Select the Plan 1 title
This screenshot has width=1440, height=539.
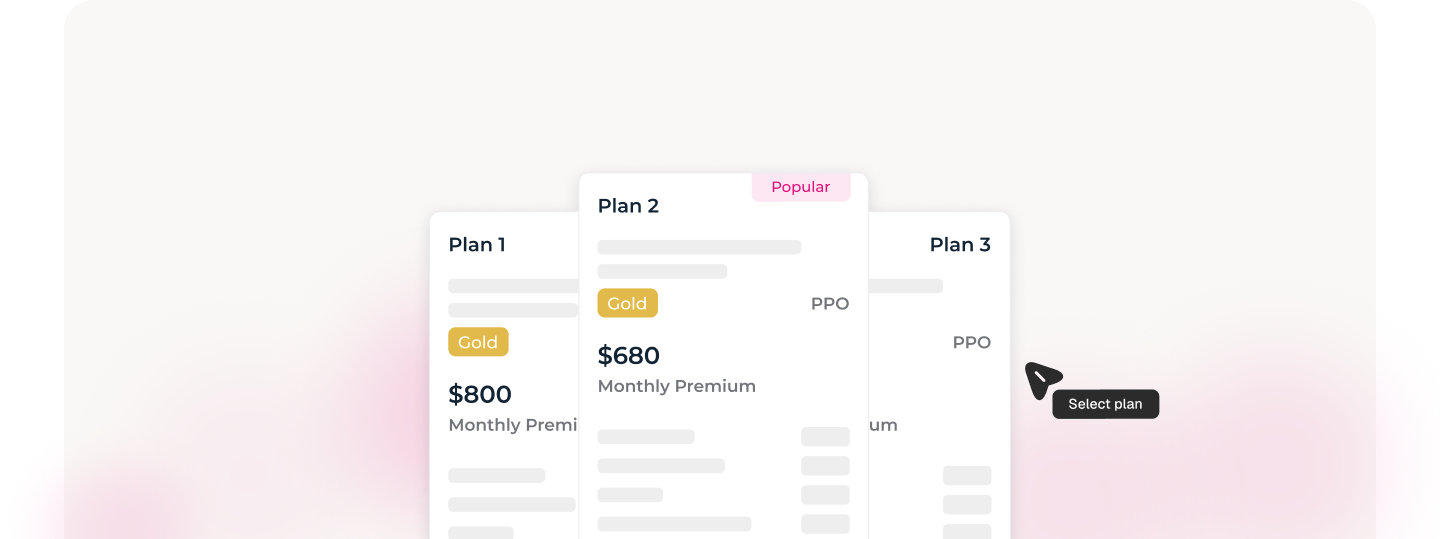pyautogui.click(x=477, y=245)
